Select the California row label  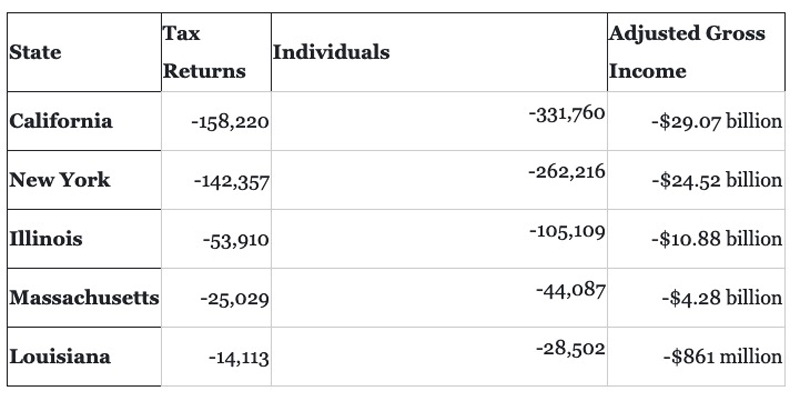tap(61, 121)
